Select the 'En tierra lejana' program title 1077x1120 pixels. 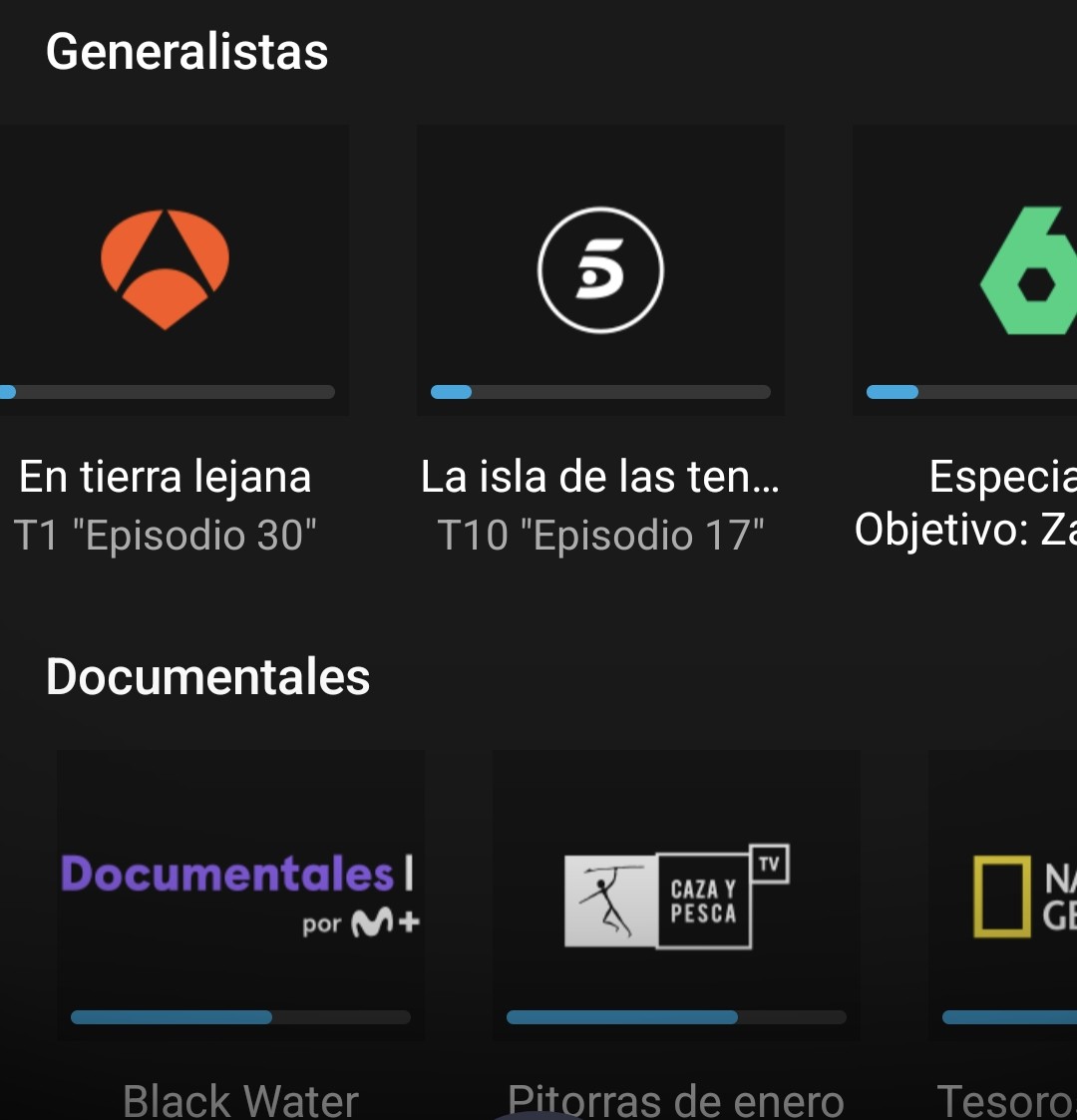165,477
